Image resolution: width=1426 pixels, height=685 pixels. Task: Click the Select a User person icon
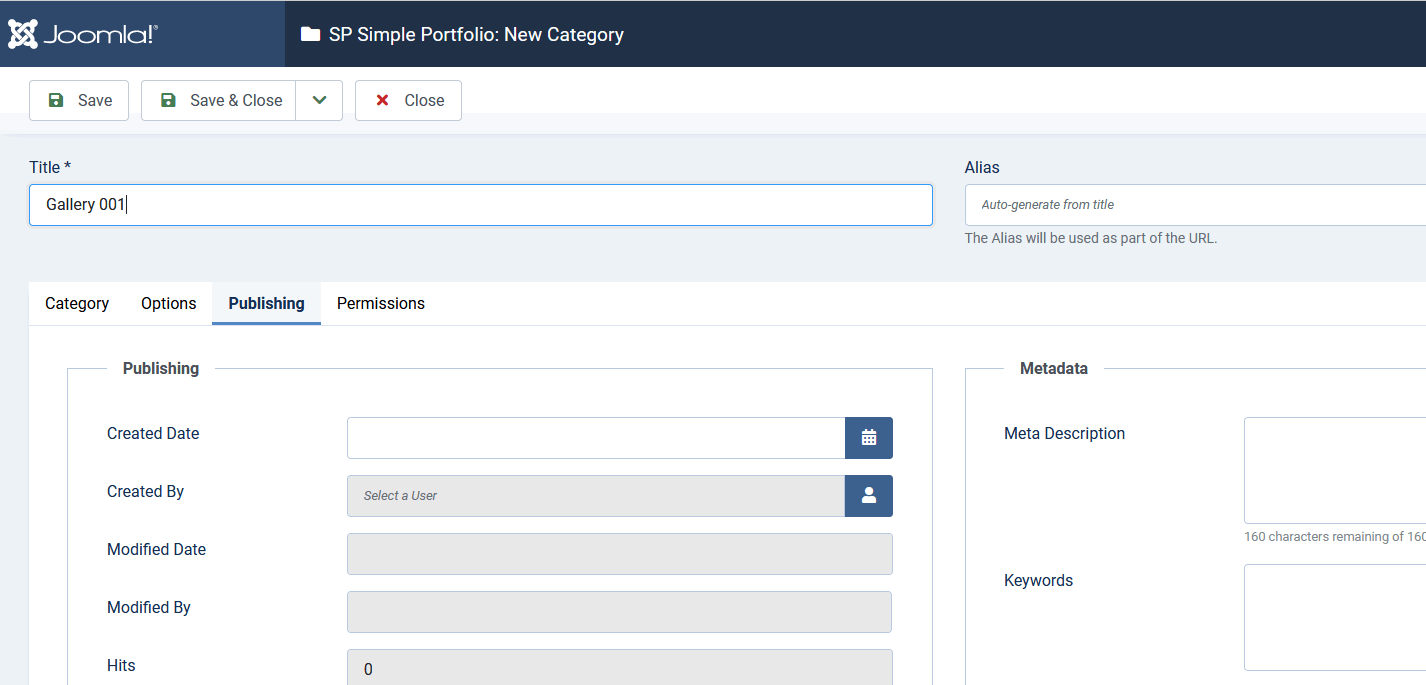point(868,496)
